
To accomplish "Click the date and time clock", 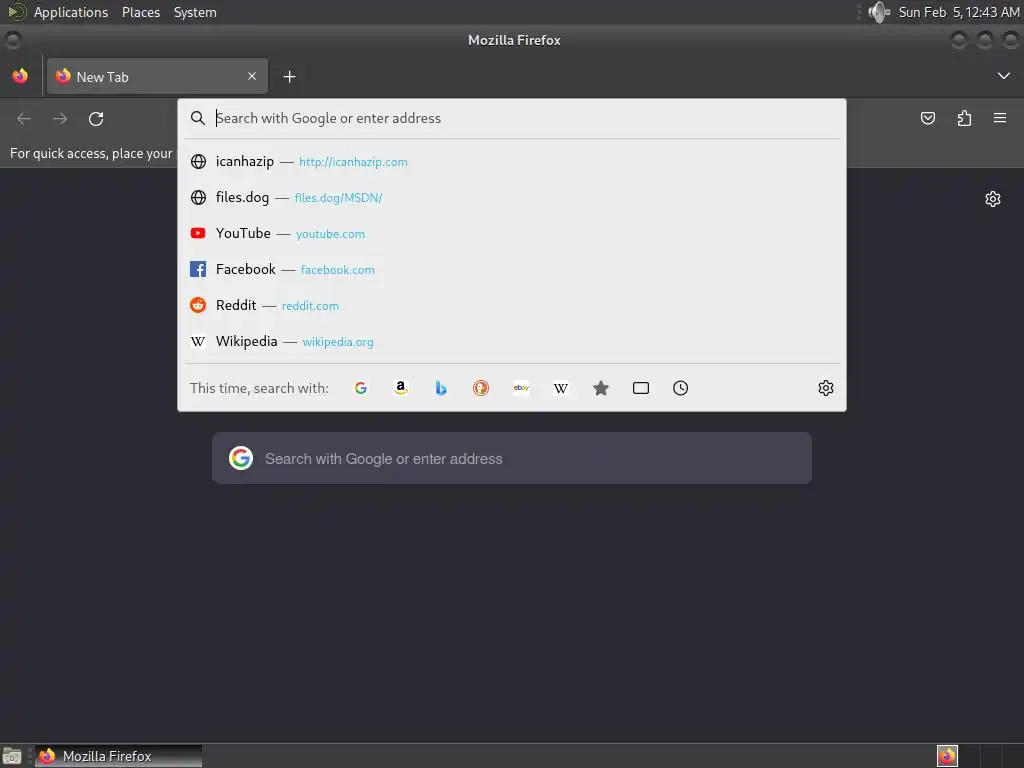I will pyautogui.click(x=959, y=12).
